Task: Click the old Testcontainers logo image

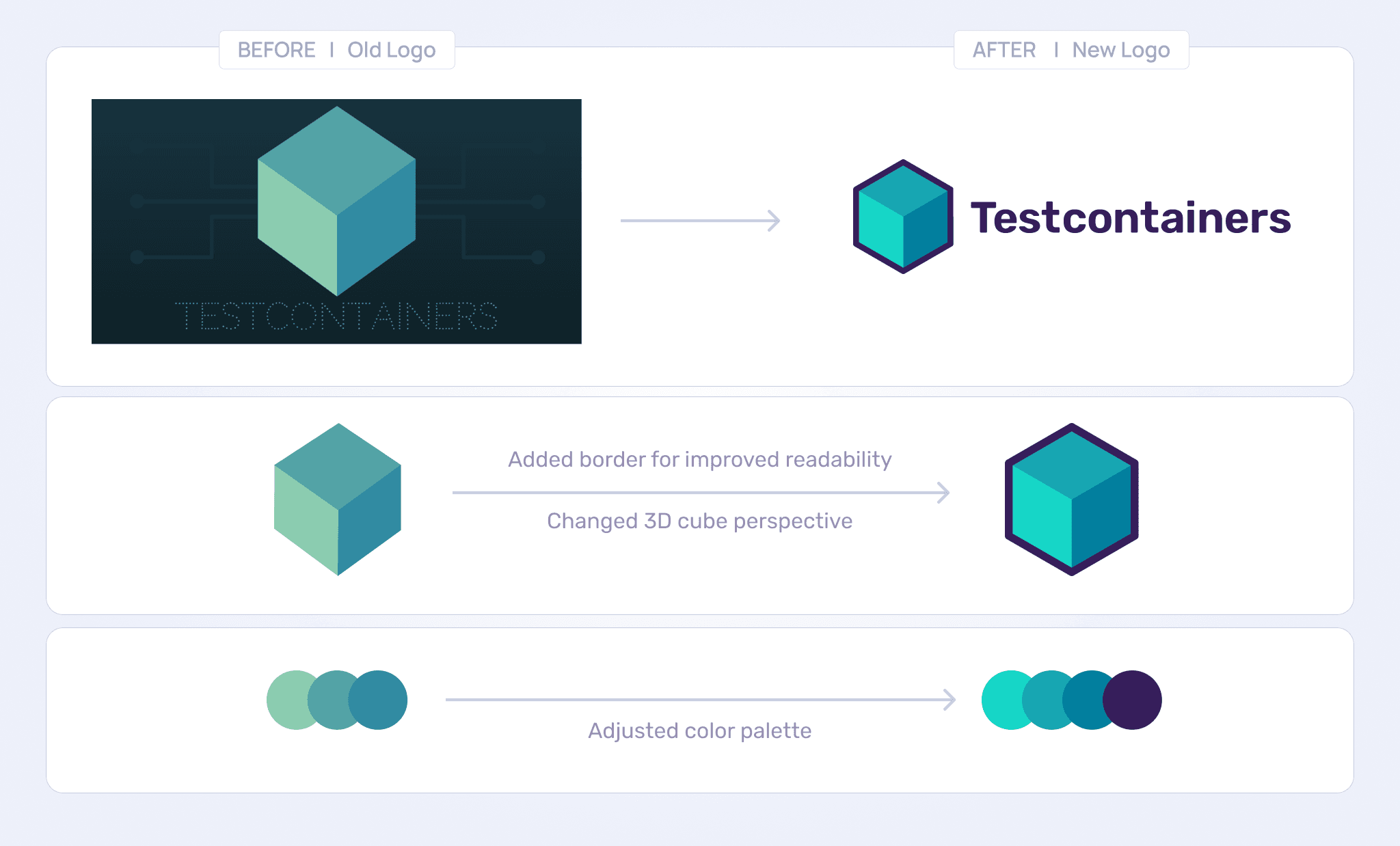Action: tap(336, 221)
